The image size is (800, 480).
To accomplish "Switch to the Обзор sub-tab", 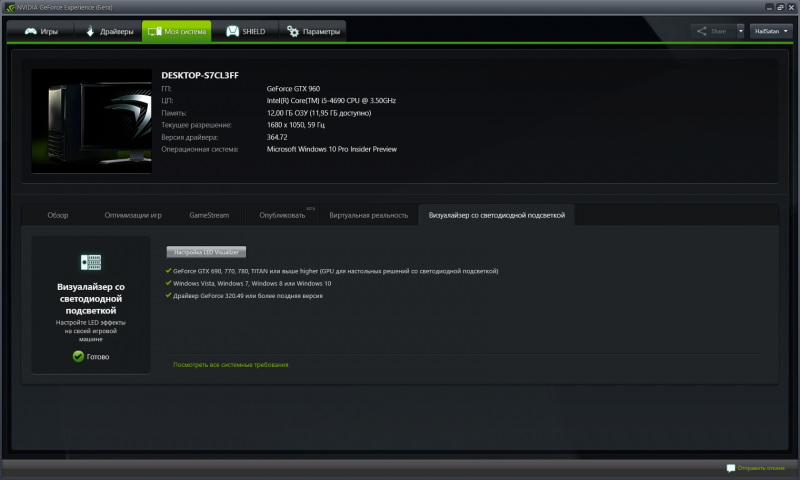I will pos(58,215).
